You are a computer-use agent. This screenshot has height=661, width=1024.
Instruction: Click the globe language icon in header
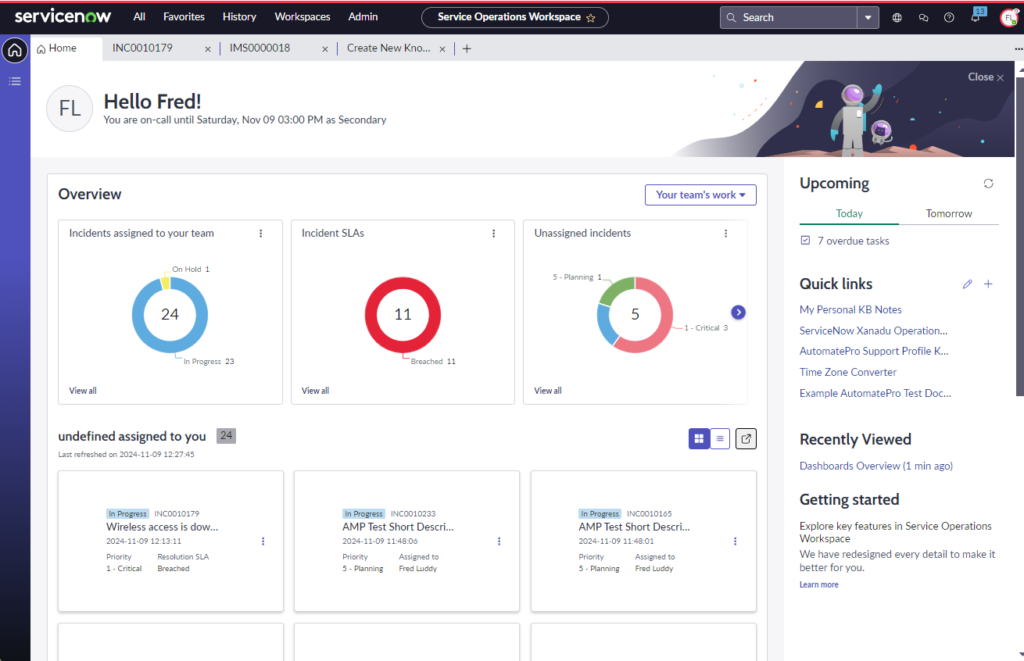pos(896,17)
